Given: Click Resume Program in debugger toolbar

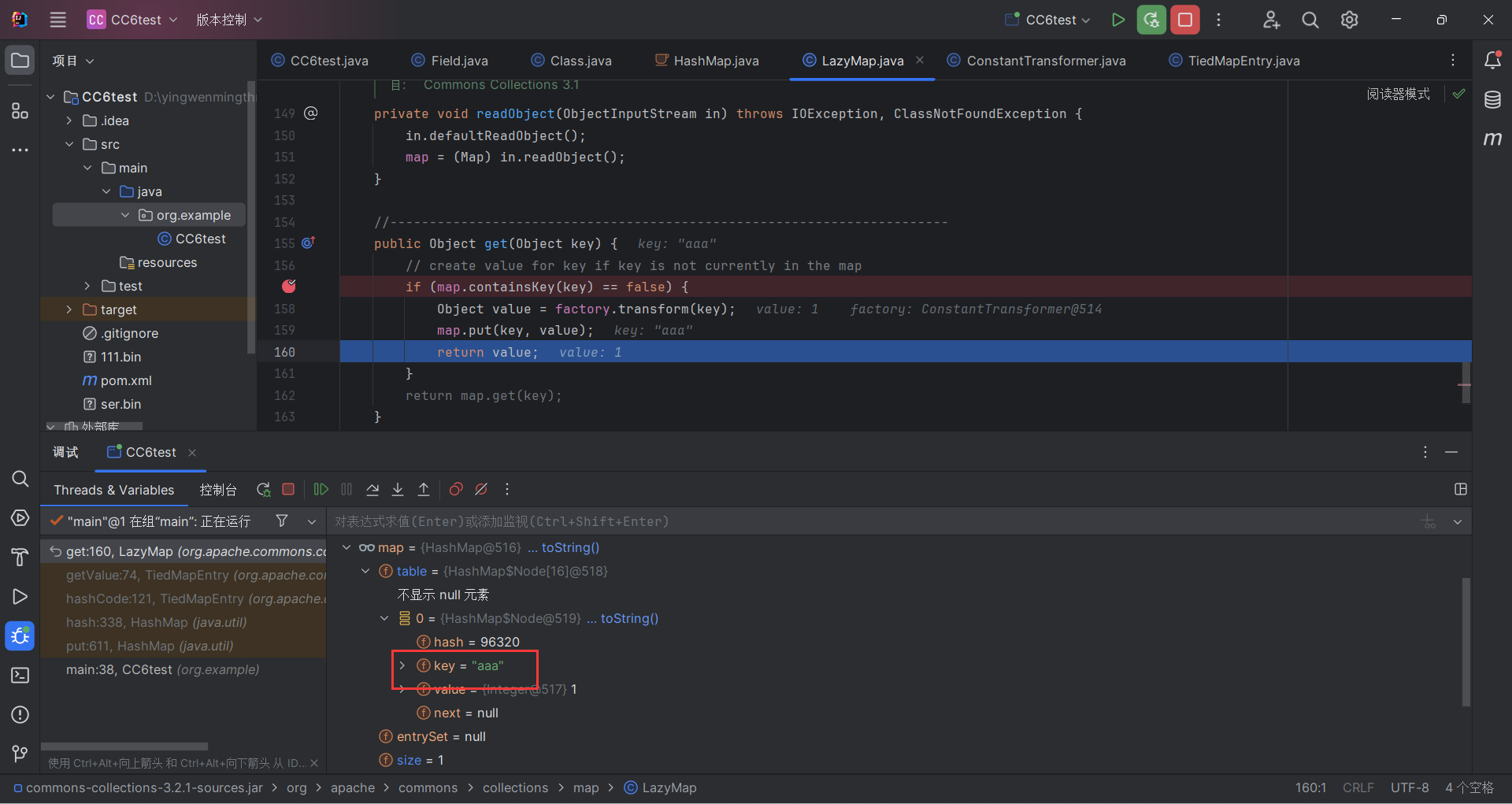Looking at the screenshot, I should 321,489.
